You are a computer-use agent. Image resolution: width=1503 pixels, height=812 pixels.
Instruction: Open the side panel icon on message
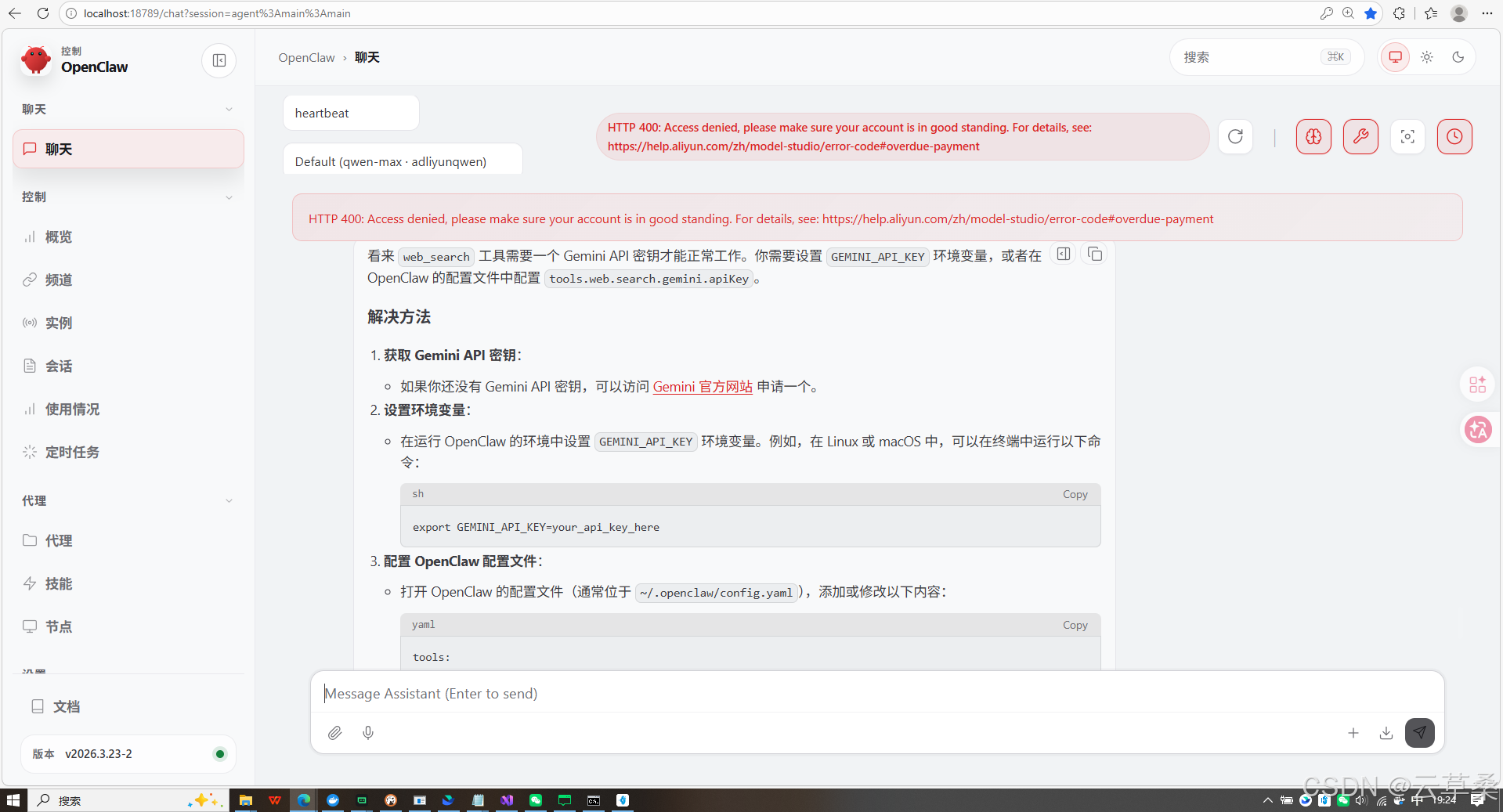[x=1063, y=254]
